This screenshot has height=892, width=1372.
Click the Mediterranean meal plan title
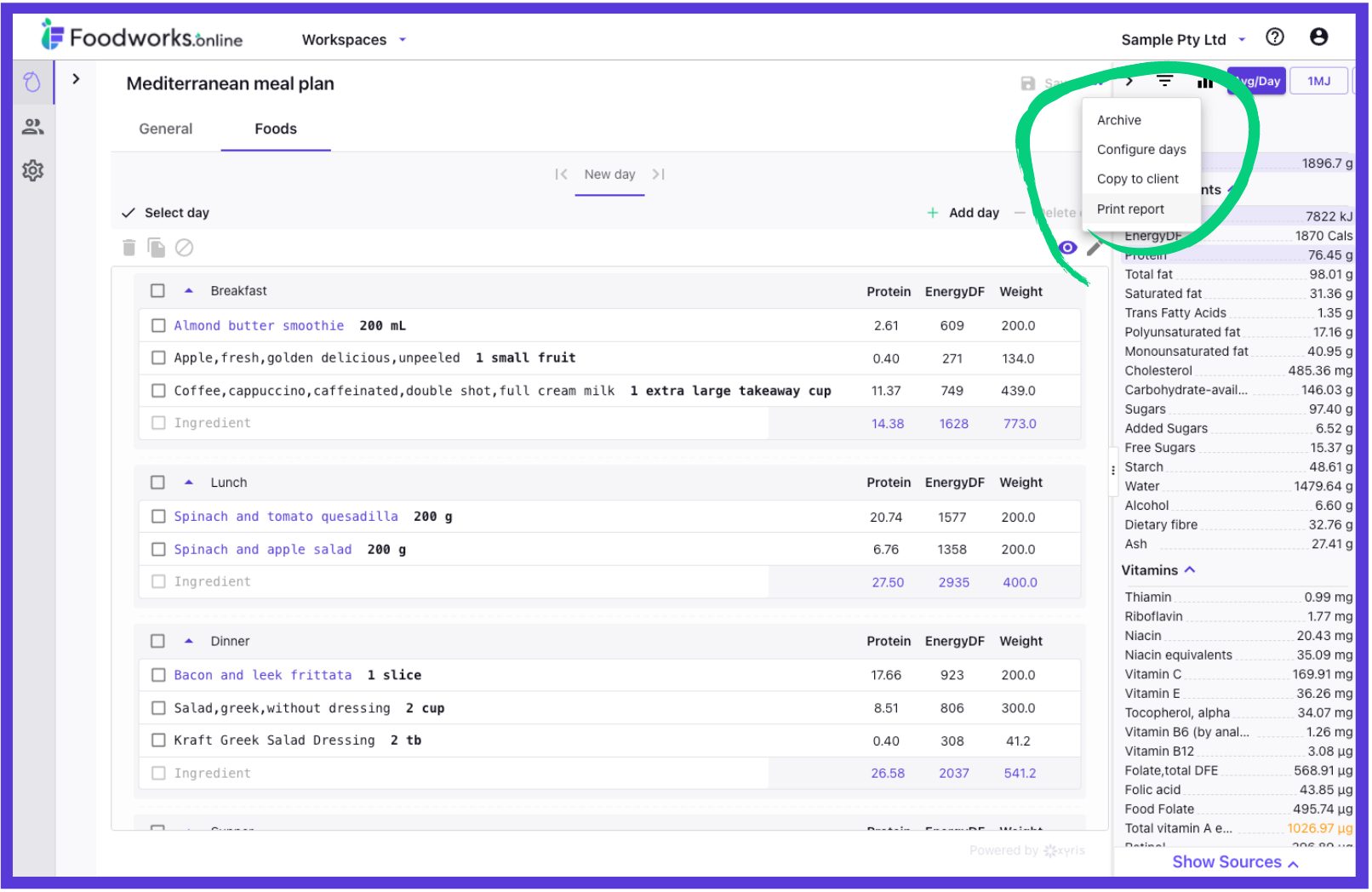(x=230, y=83)
